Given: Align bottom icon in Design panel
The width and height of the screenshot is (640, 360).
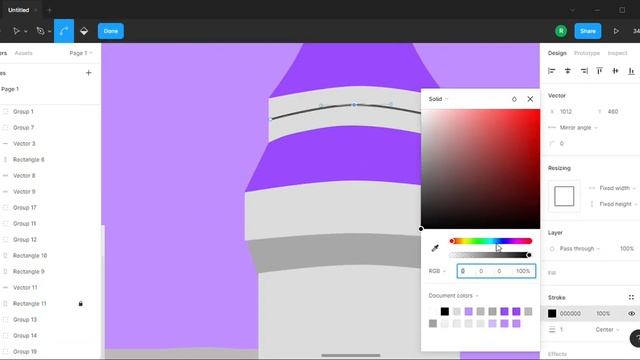Looking at the screenshot, I should 631,71.
